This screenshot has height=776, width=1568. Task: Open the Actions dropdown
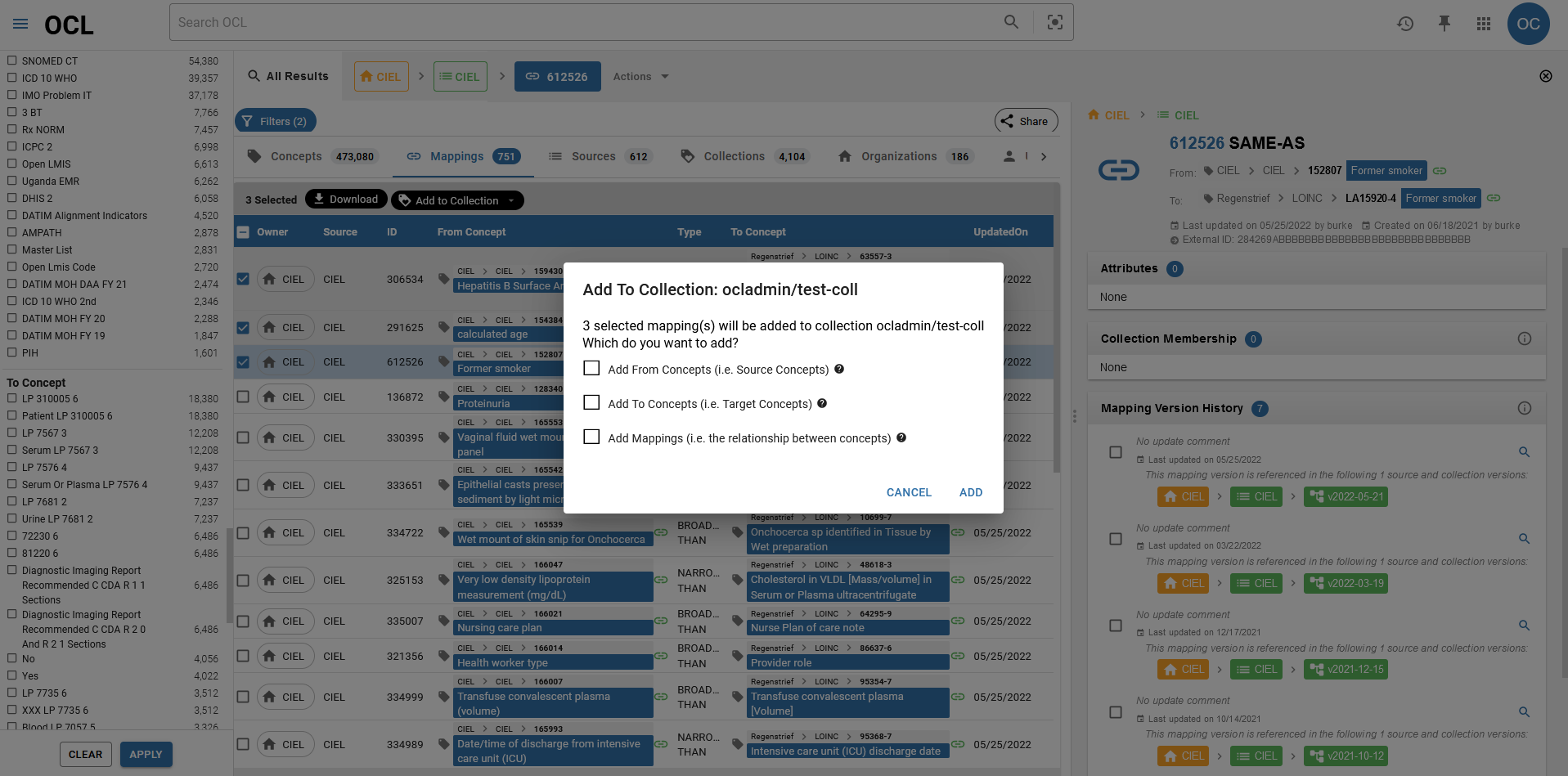[x=640, y=76]
